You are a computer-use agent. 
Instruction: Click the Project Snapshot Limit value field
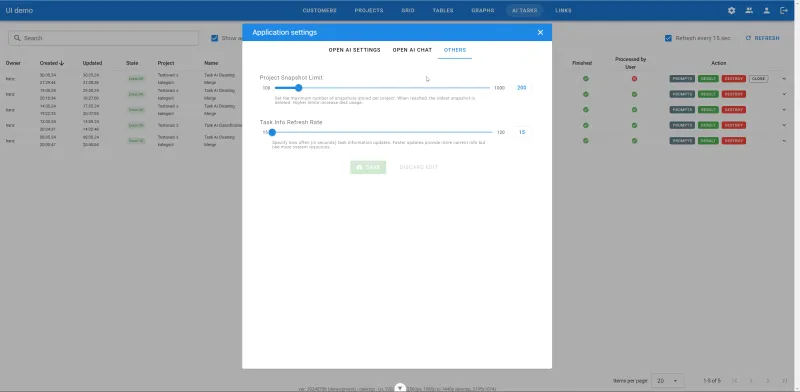[521, 88]
